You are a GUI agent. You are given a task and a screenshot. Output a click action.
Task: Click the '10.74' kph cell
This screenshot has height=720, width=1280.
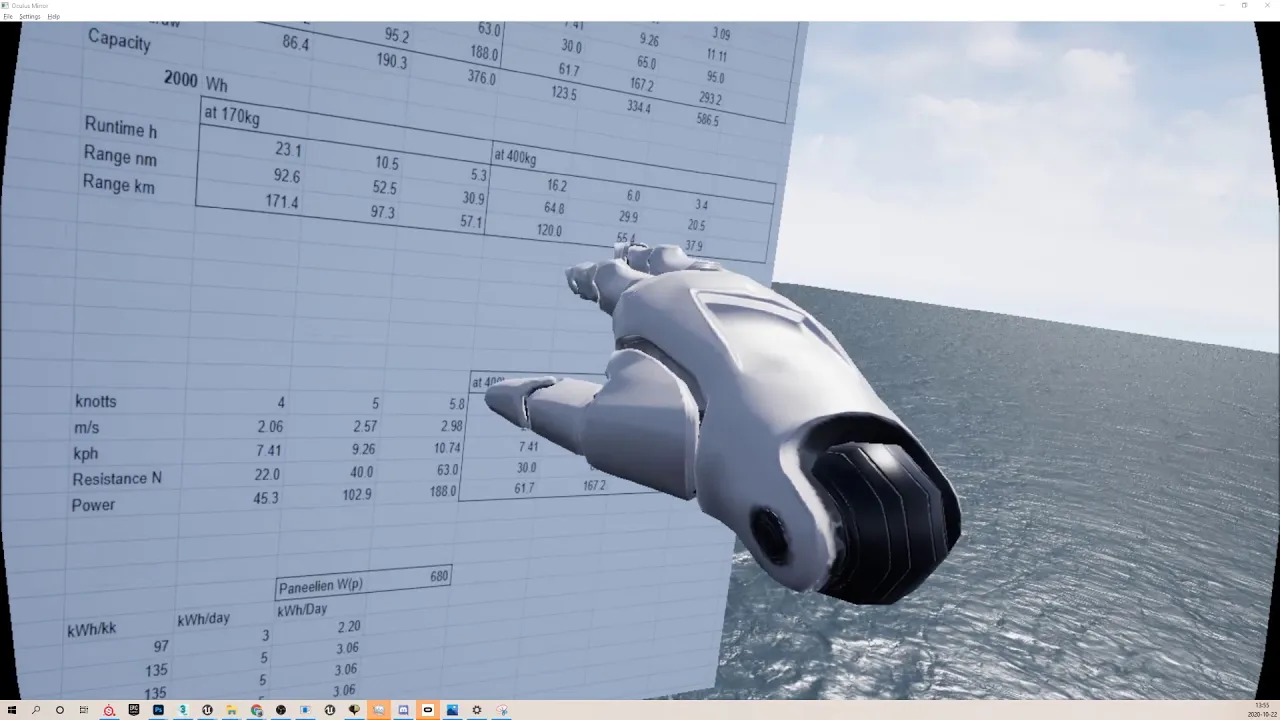coord(447,448)
